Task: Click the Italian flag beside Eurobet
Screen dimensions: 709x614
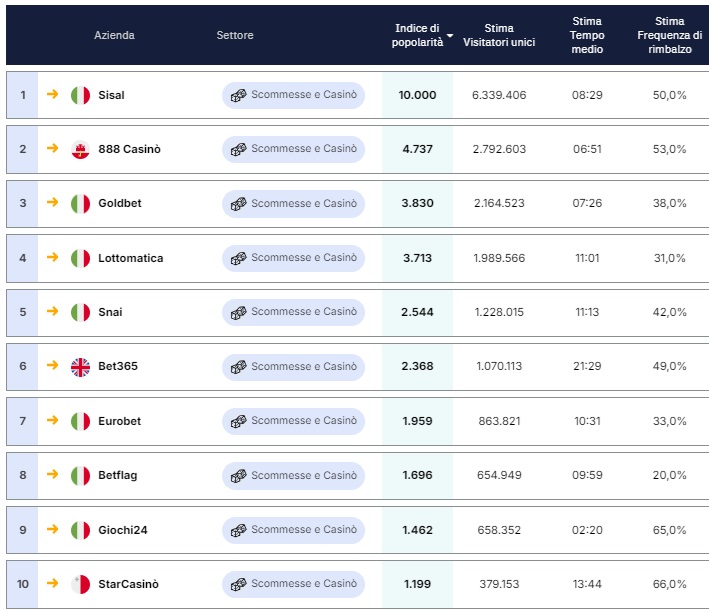Action: (80, 421)
